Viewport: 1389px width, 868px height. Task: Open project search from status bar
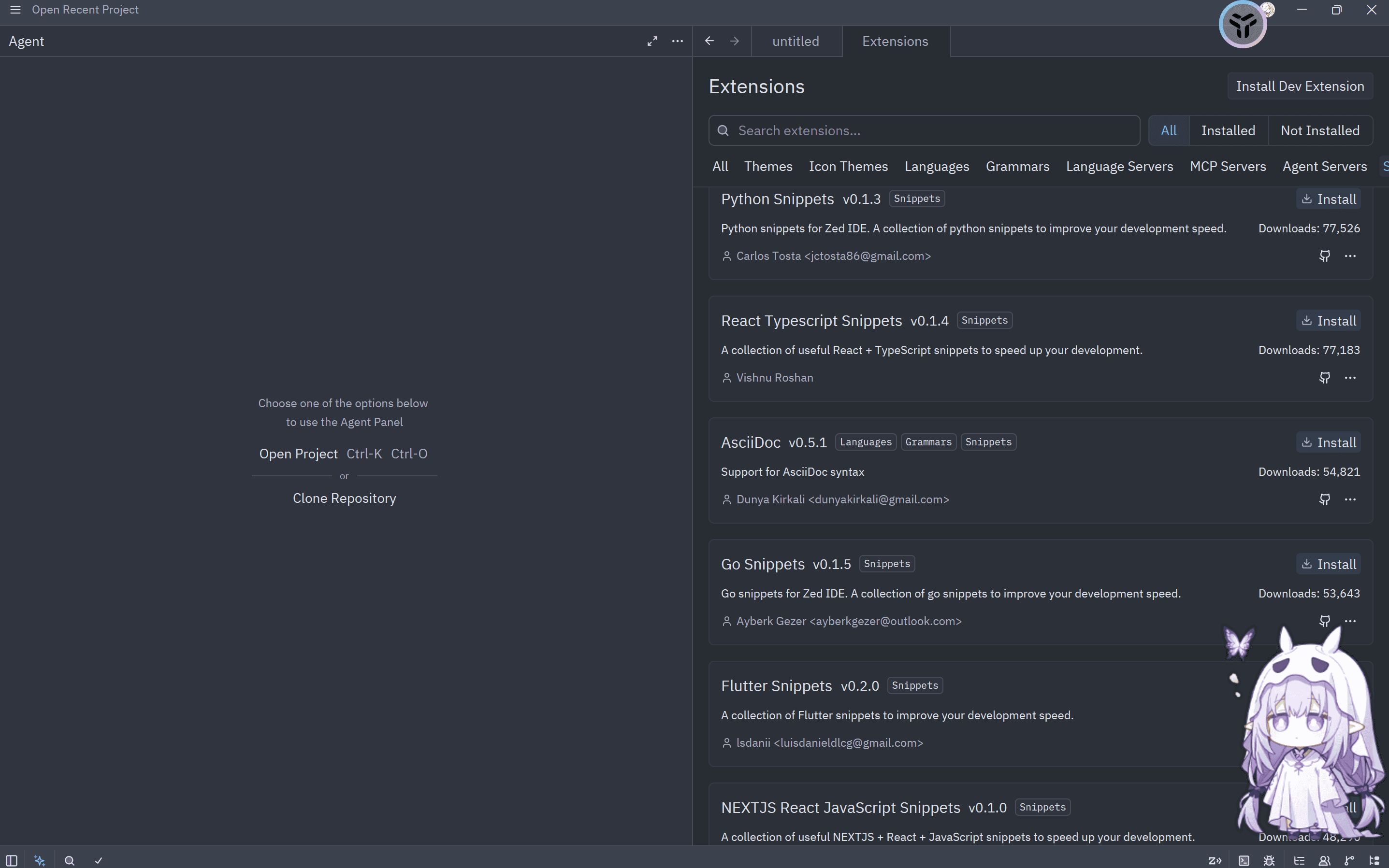point(70,860)
